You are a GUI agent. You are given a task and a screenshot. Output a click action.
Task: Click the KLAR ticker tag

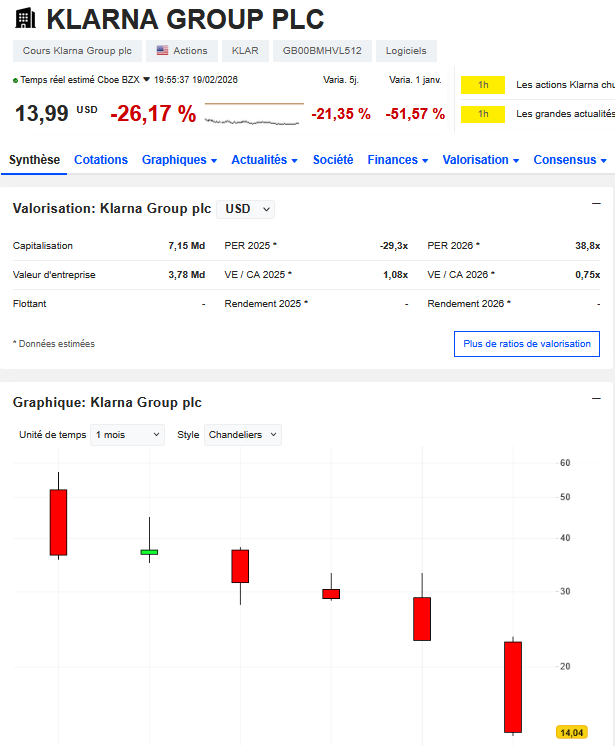pos(245,51)
